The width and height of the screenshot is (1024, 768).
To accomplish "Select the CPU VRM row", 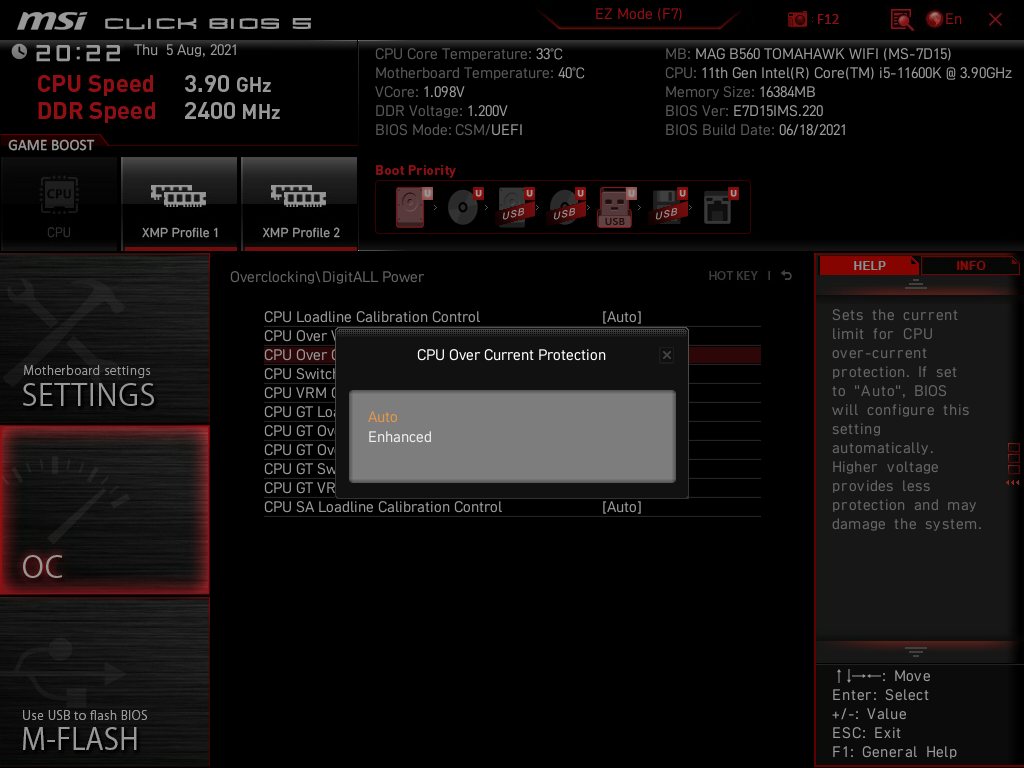I will [x=299, y=392].
